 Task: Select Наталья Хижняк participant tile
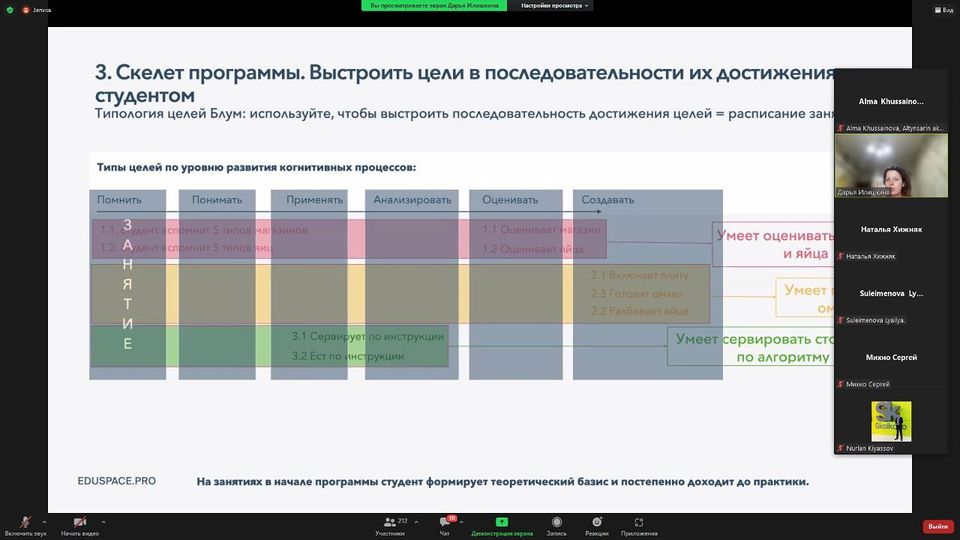coord(891,230)
